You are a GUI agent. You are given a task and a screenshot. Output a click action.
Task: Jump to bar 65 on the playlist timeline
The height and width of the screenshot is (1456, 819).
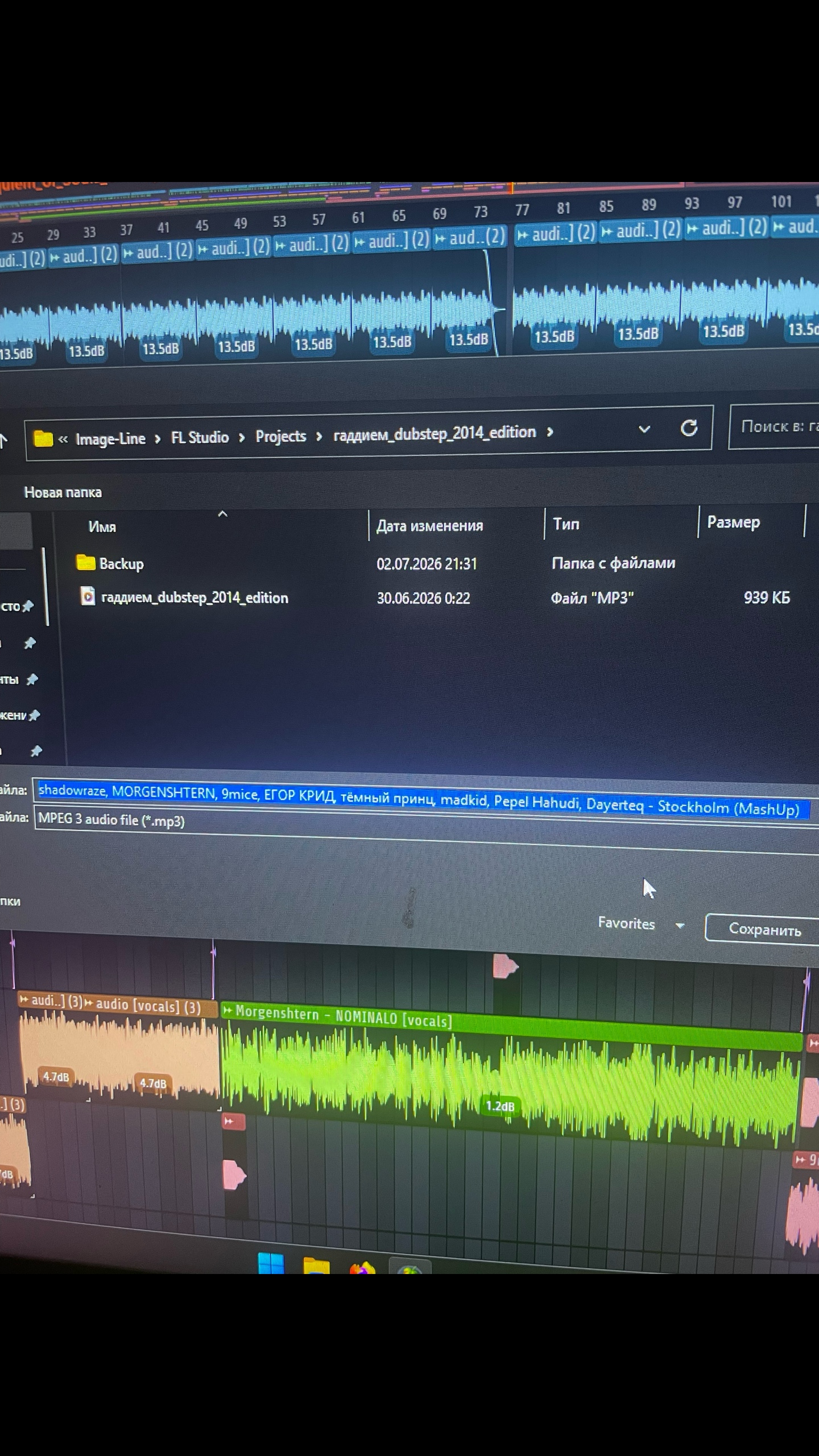(x=399, y=216)
